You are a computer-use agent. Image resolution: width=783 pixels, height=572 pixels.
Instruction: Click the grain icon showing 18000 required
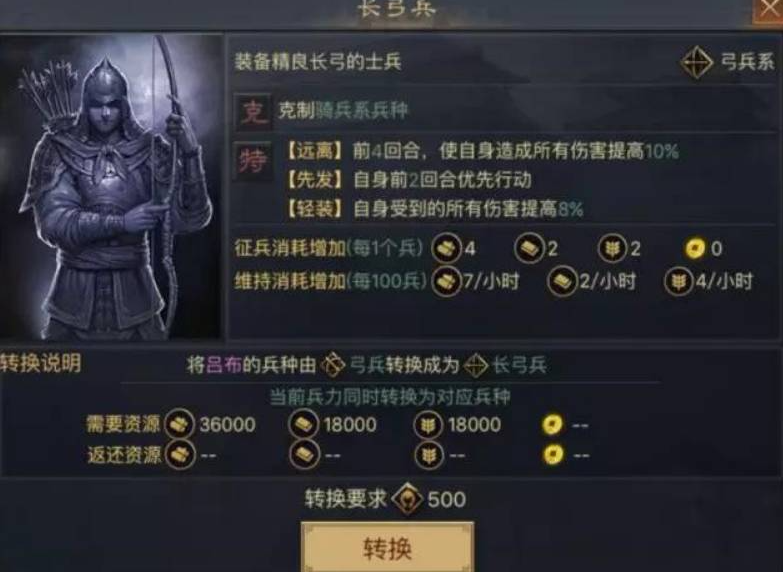(x=428, y=425)
